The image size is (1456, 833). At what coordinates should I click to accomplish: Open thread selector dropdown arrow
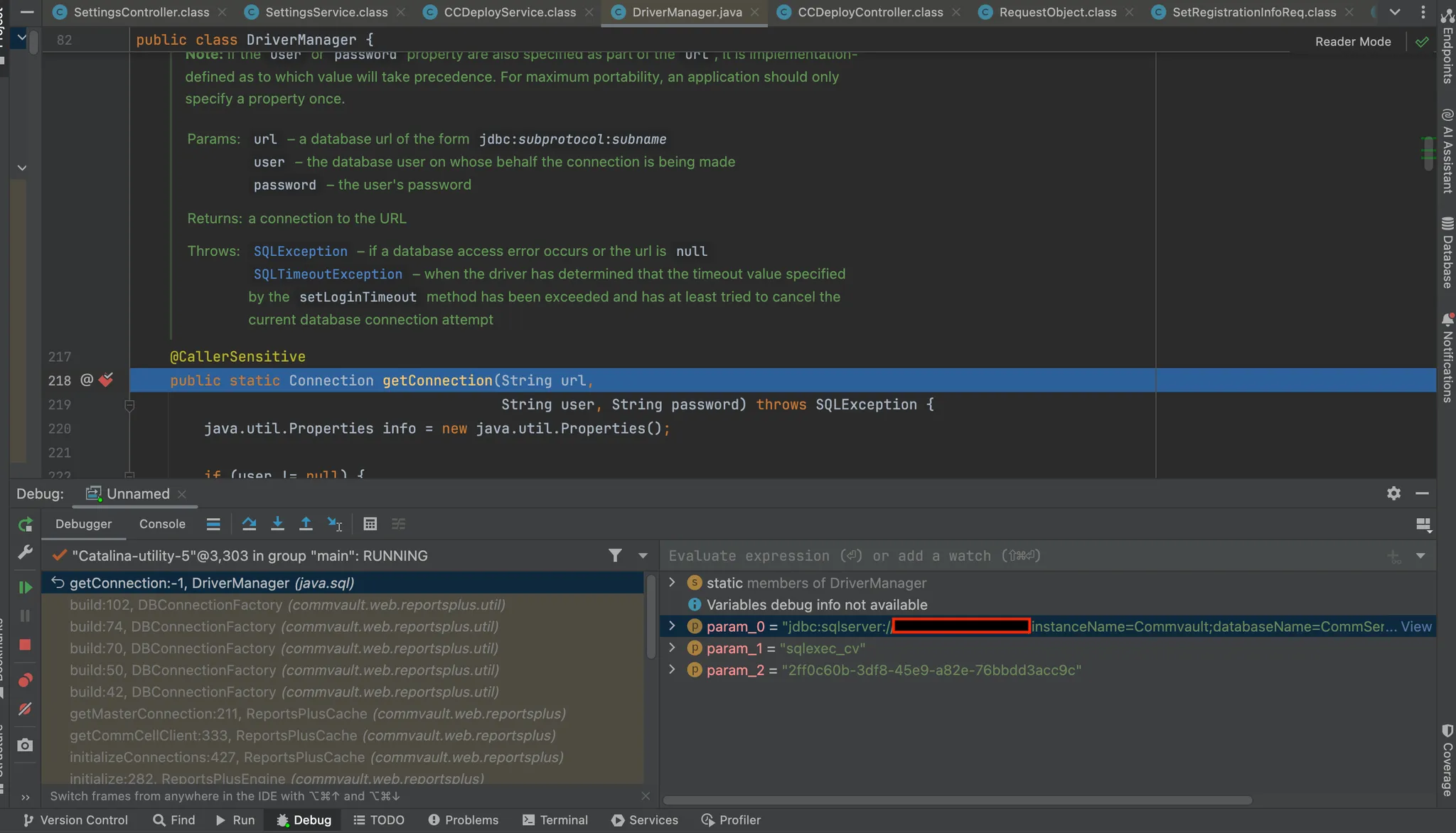coord(643,556)
